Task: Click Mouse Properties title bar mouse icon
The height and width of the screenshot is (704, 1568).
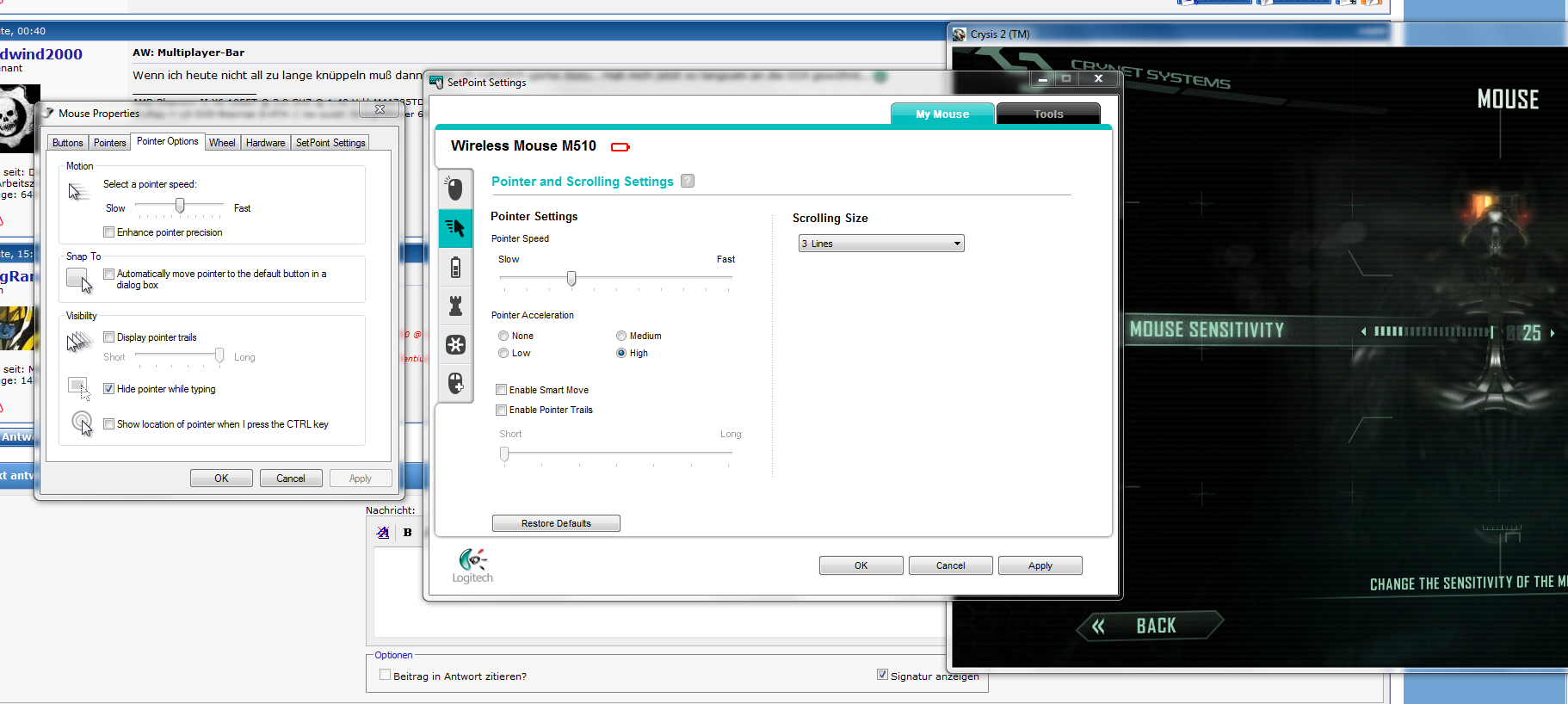Action: tap(48, 113)
